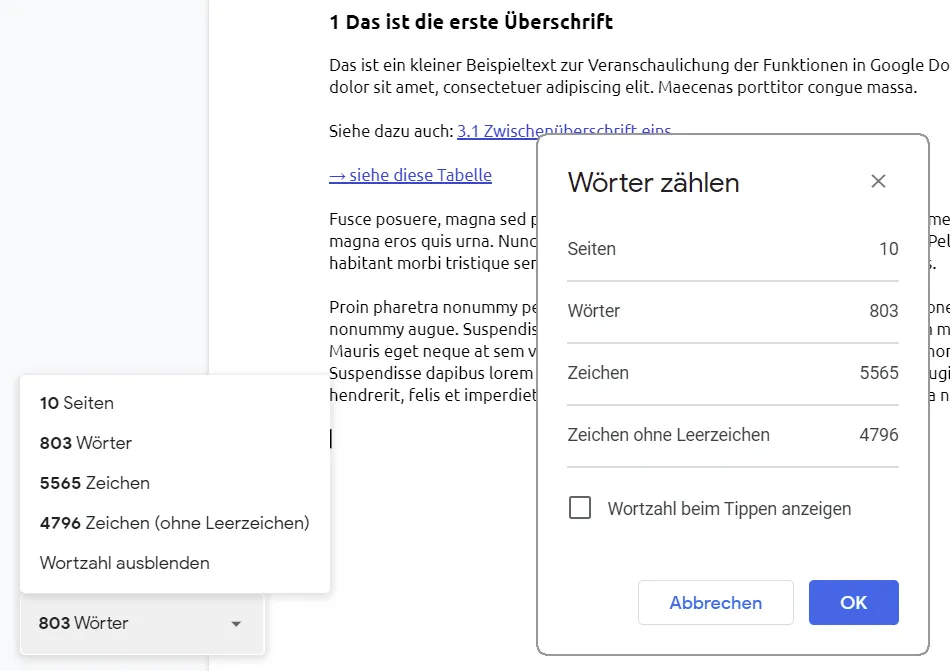Screen dimensions: 950x671
Task: Click Wortzahl ausblenden to hide count
Action: coord(125,563)
